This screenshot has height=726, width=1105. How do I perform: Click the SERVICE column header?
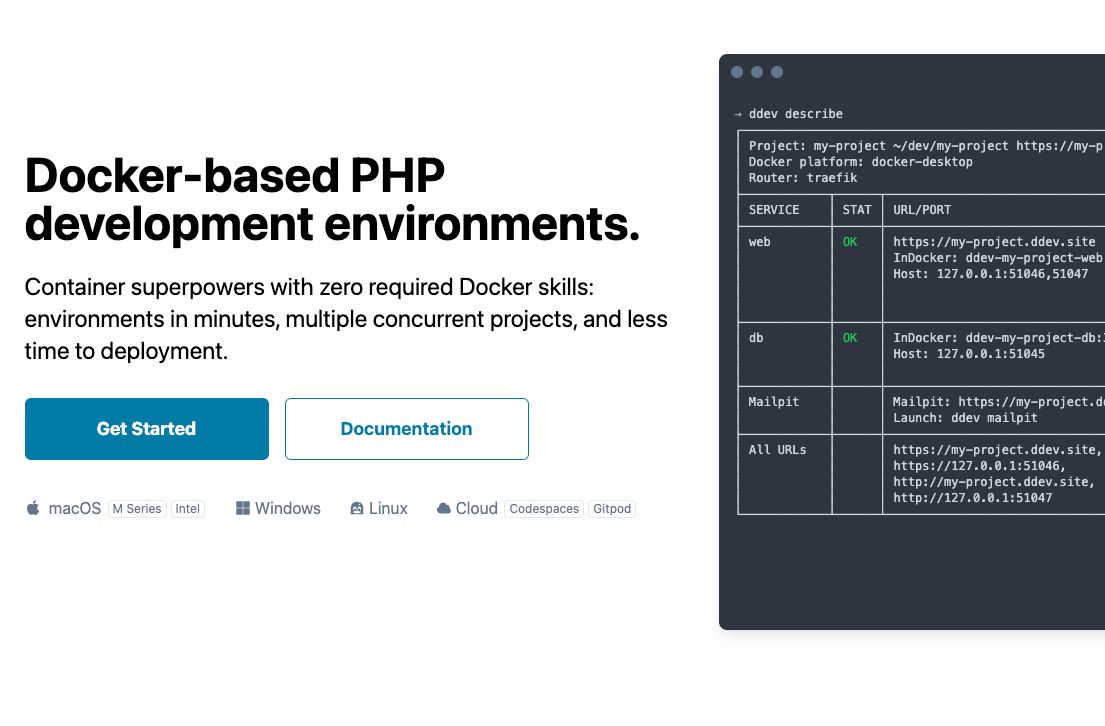tap(774, 209)
